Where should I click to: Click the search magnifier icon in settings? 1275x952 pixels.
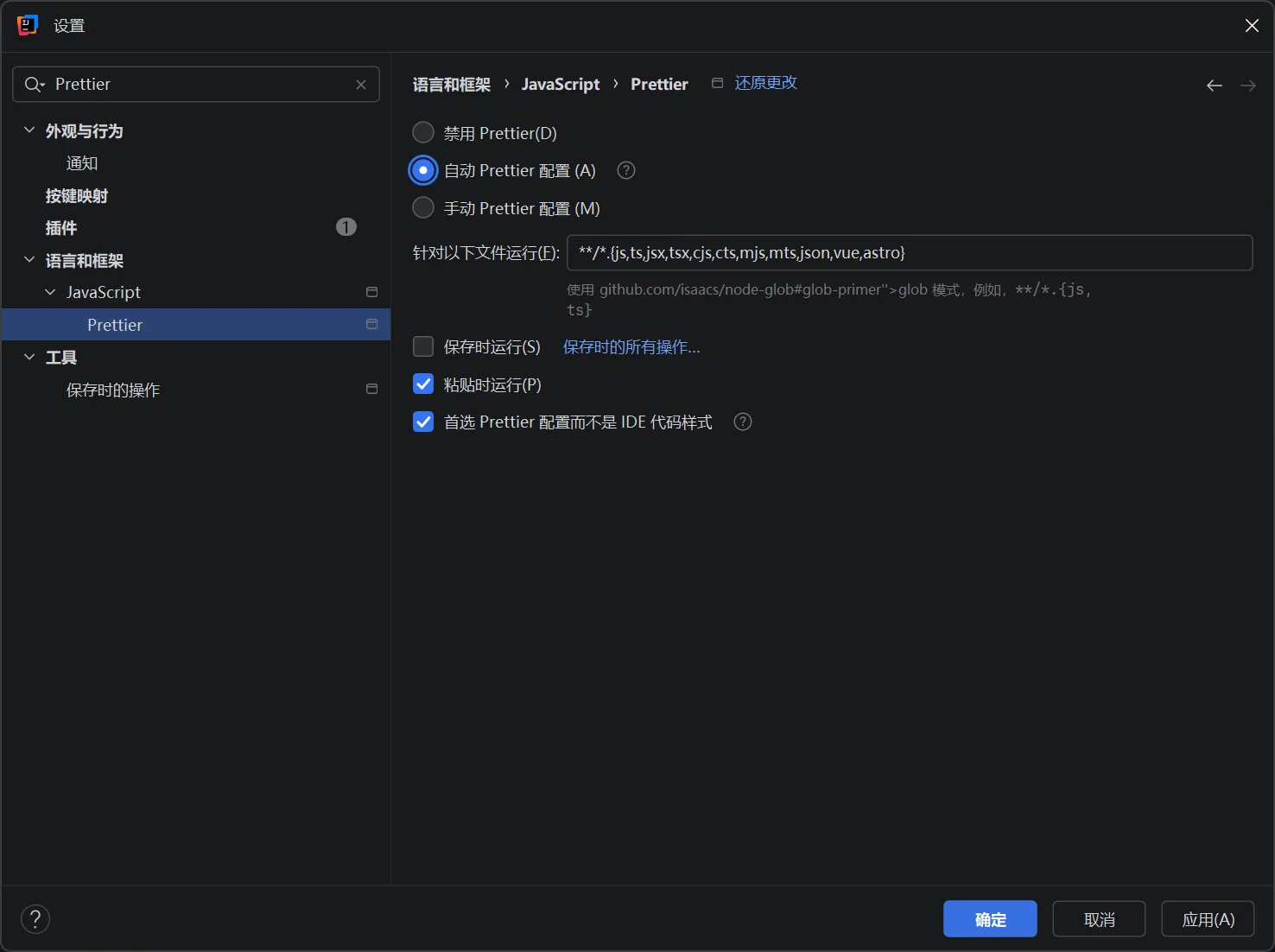(34, 84)
